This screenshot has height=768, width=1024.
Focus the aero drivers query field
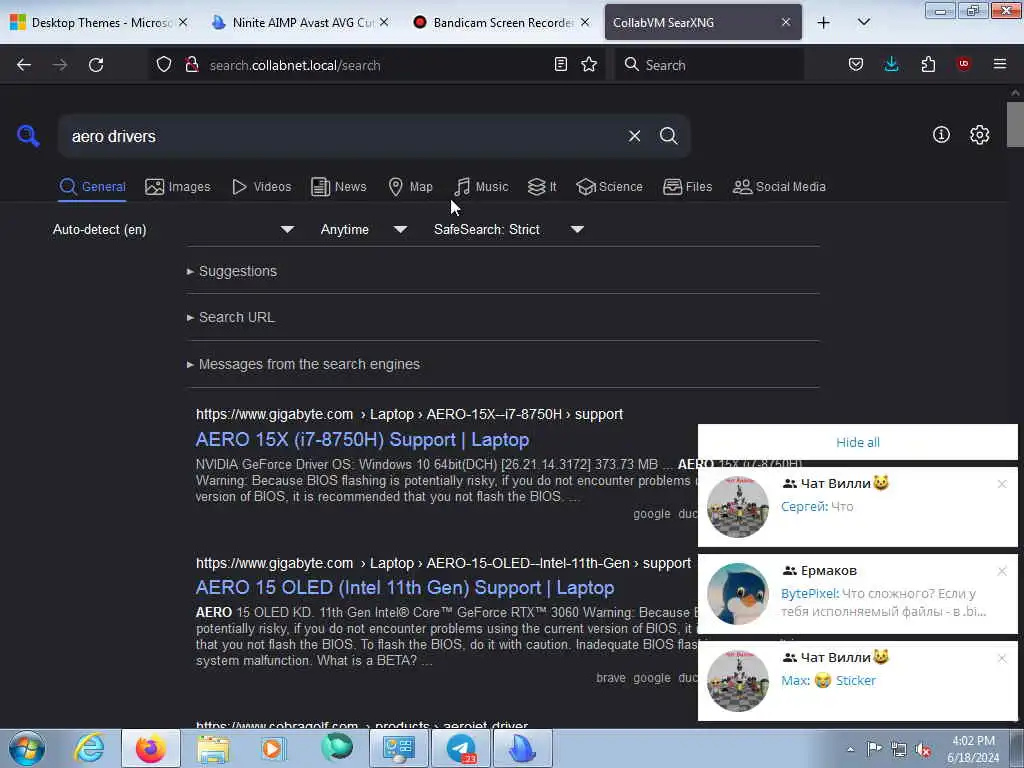(343, 136)
